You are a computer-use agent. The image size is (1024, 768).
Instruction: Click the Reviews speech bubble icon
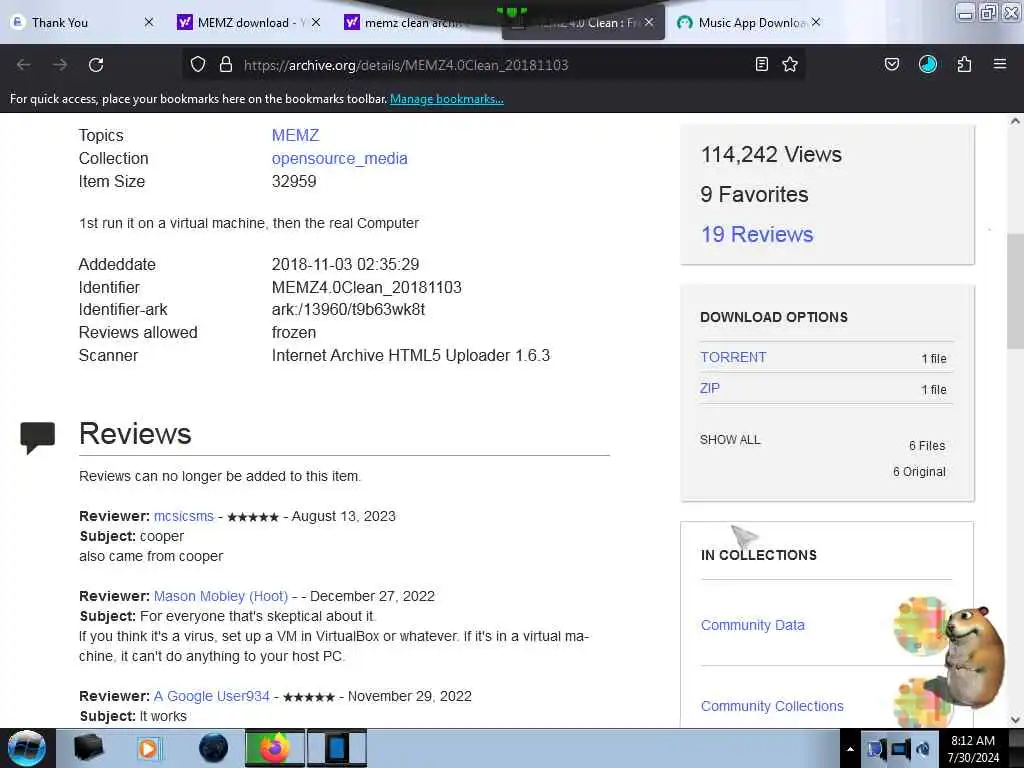[37, 438]
